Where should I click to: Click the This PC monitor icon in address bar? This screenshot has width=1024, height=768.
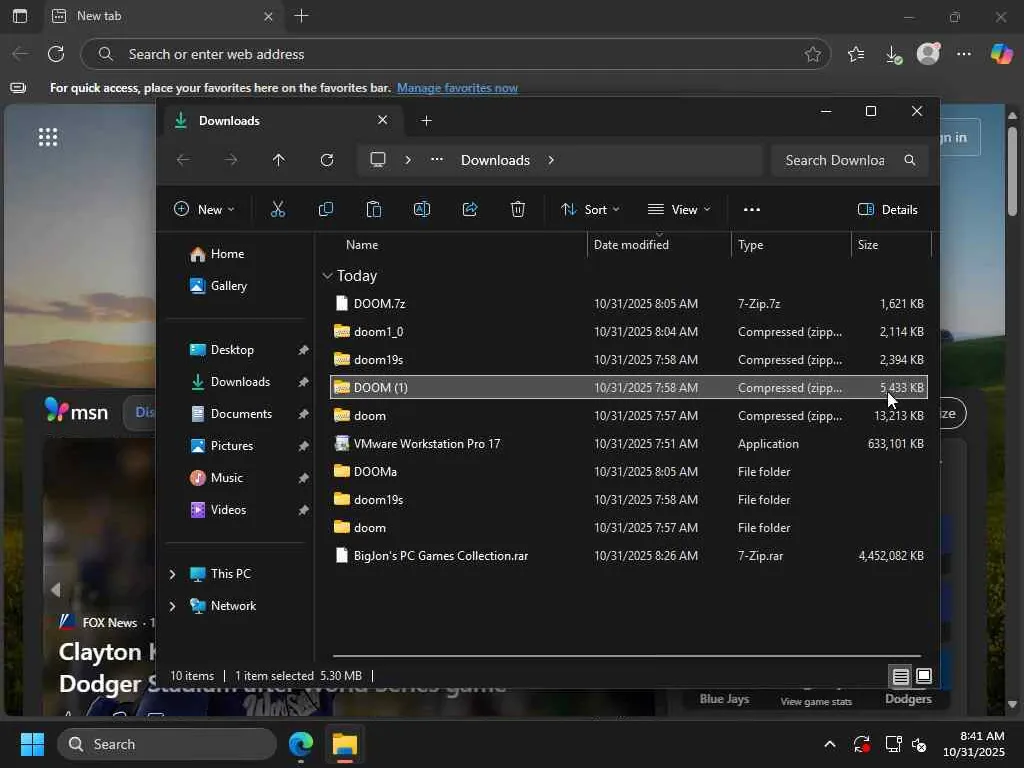378,160
